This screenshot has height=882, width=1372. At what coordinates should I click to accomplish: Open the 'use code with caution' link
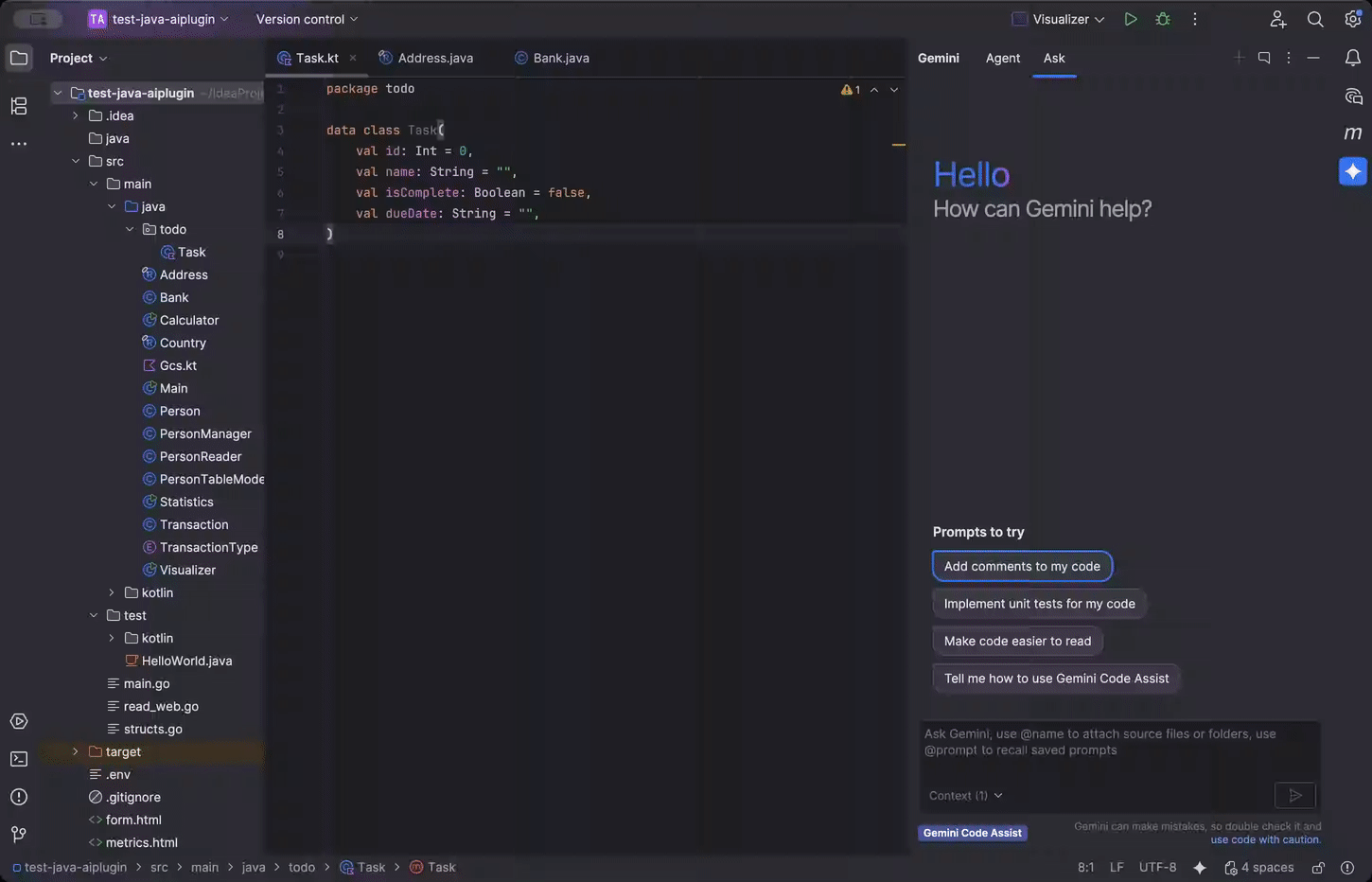[x=1265, y=839]
